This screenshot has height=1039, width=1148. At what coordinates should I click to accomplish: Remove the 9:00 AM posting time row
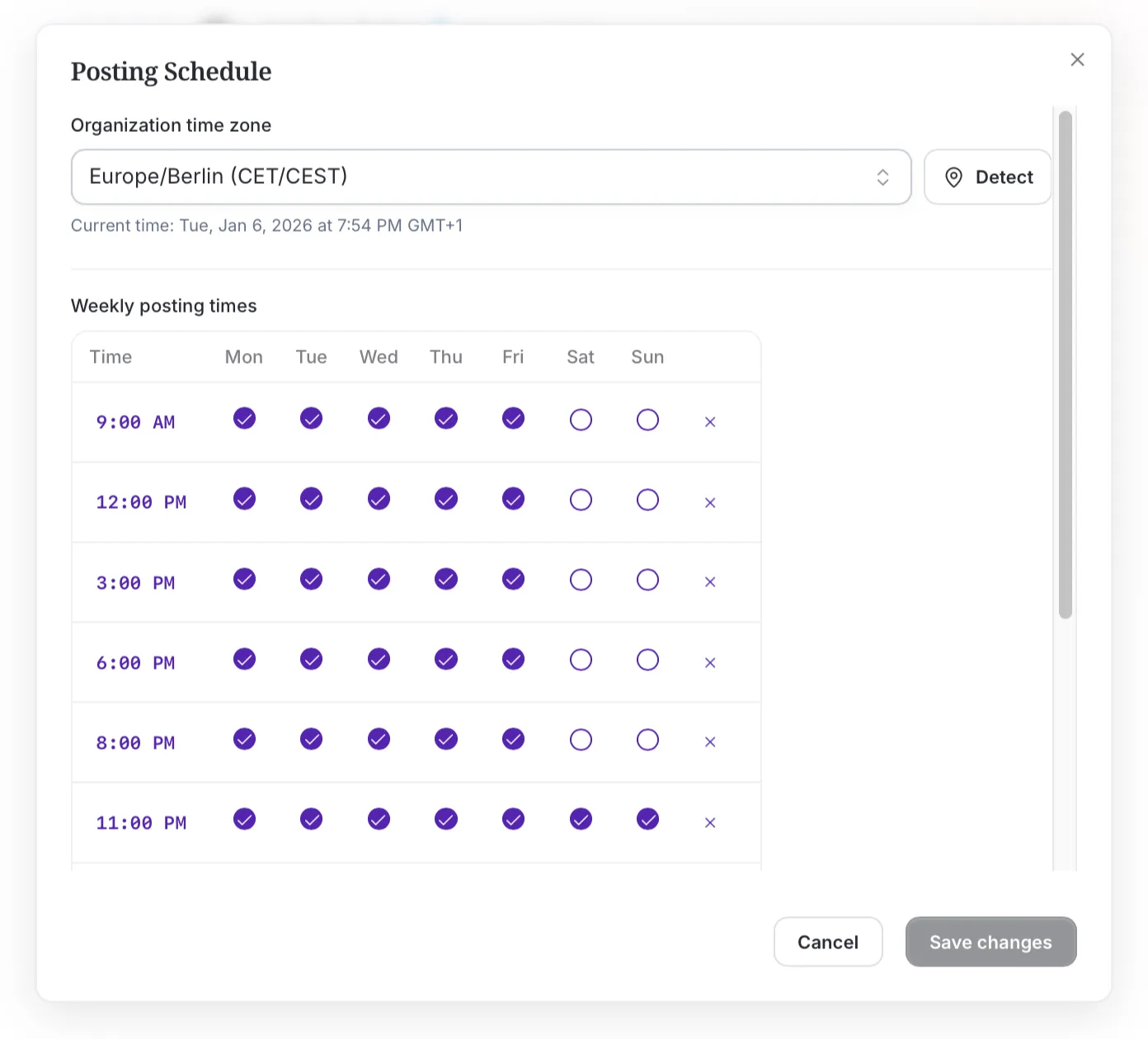pyautogui.click(x=710, y=421)
